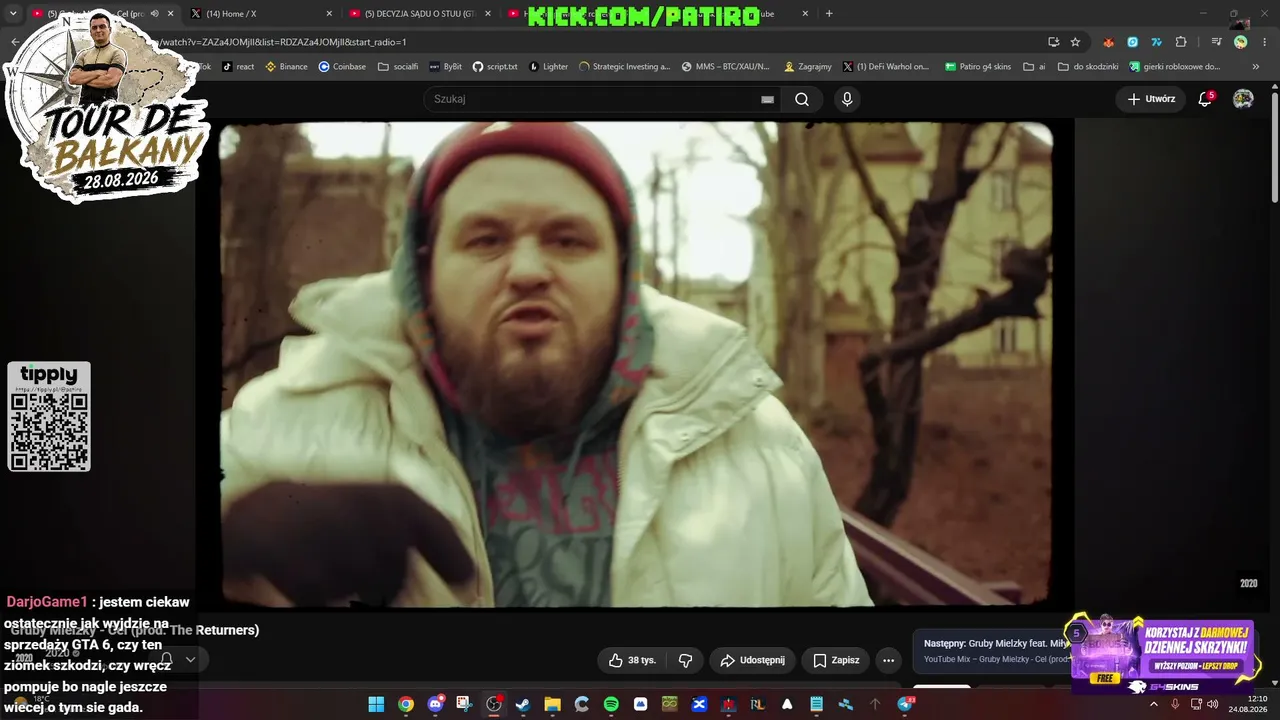
Task: Open the DeFi Warhol bookmark
Action: coord(886,67)
